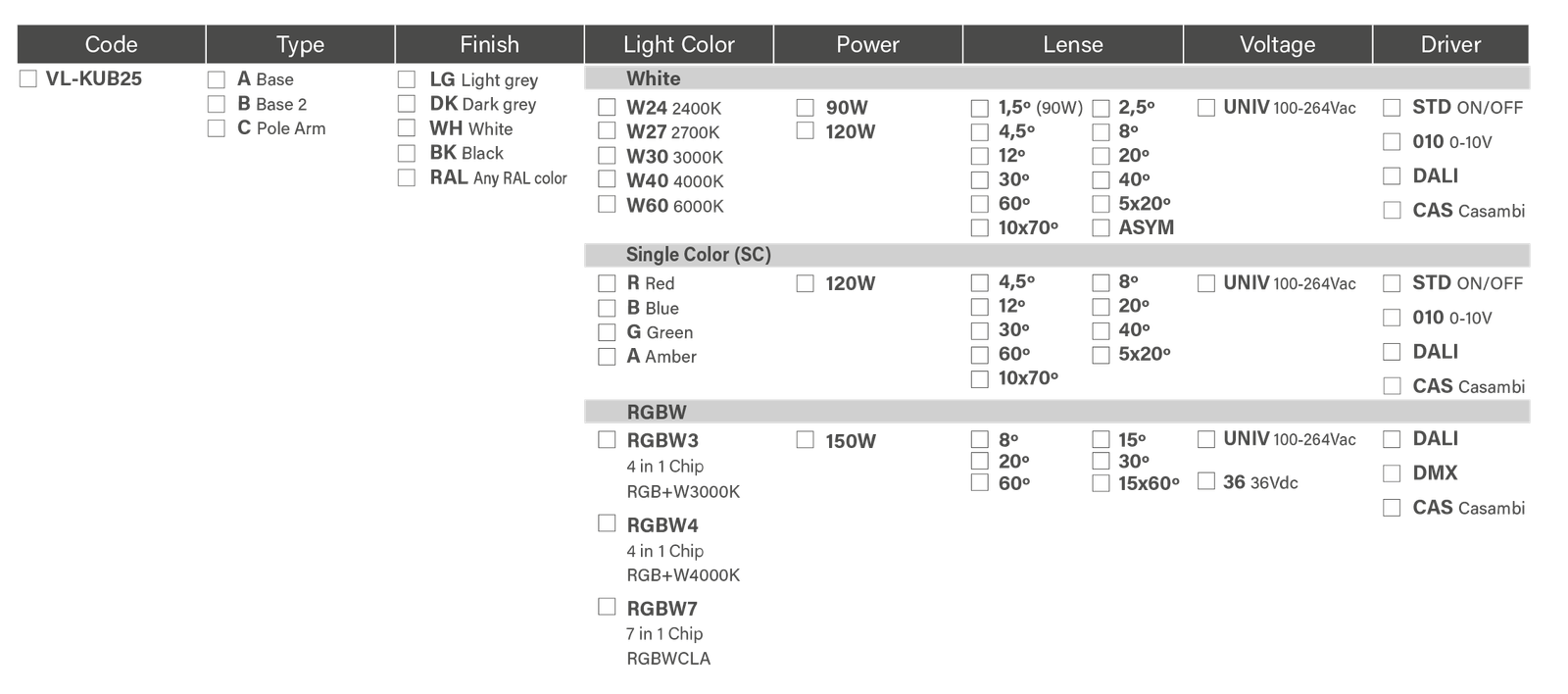This screenshot has height=694, width=1568.
Task: Tick the 36 36Vdc voltage option
Action: (x=1206, y=481)
